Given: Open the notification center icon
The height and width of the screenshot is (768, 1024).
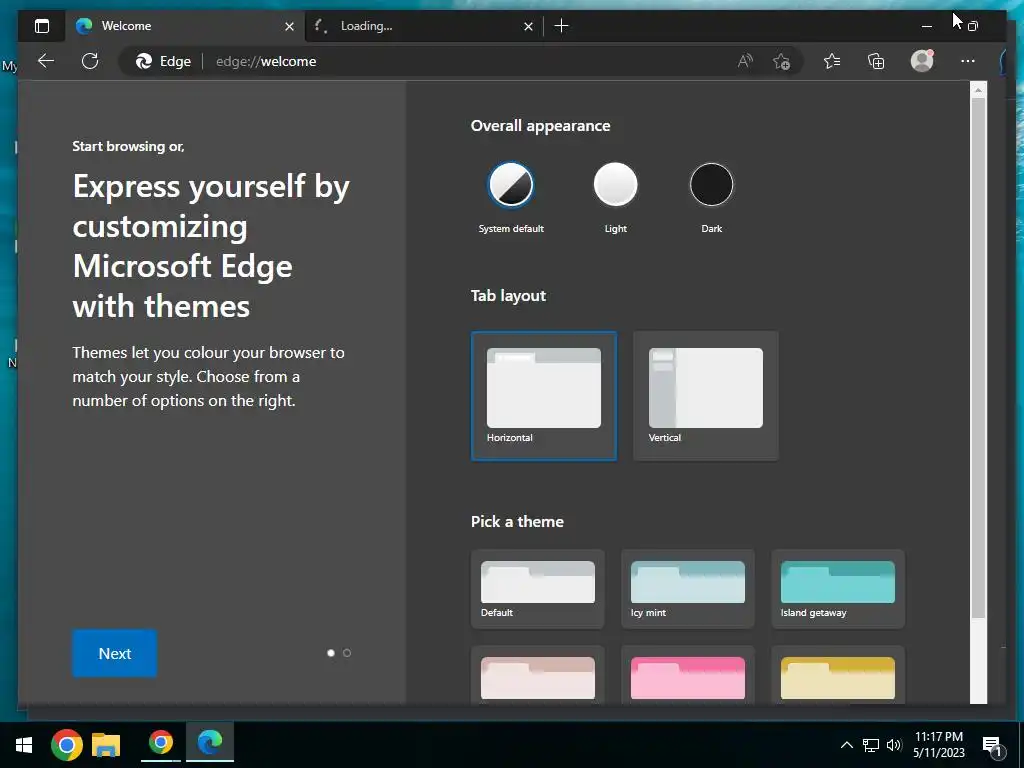Looking at the screenshot, I should pos(992,745).
